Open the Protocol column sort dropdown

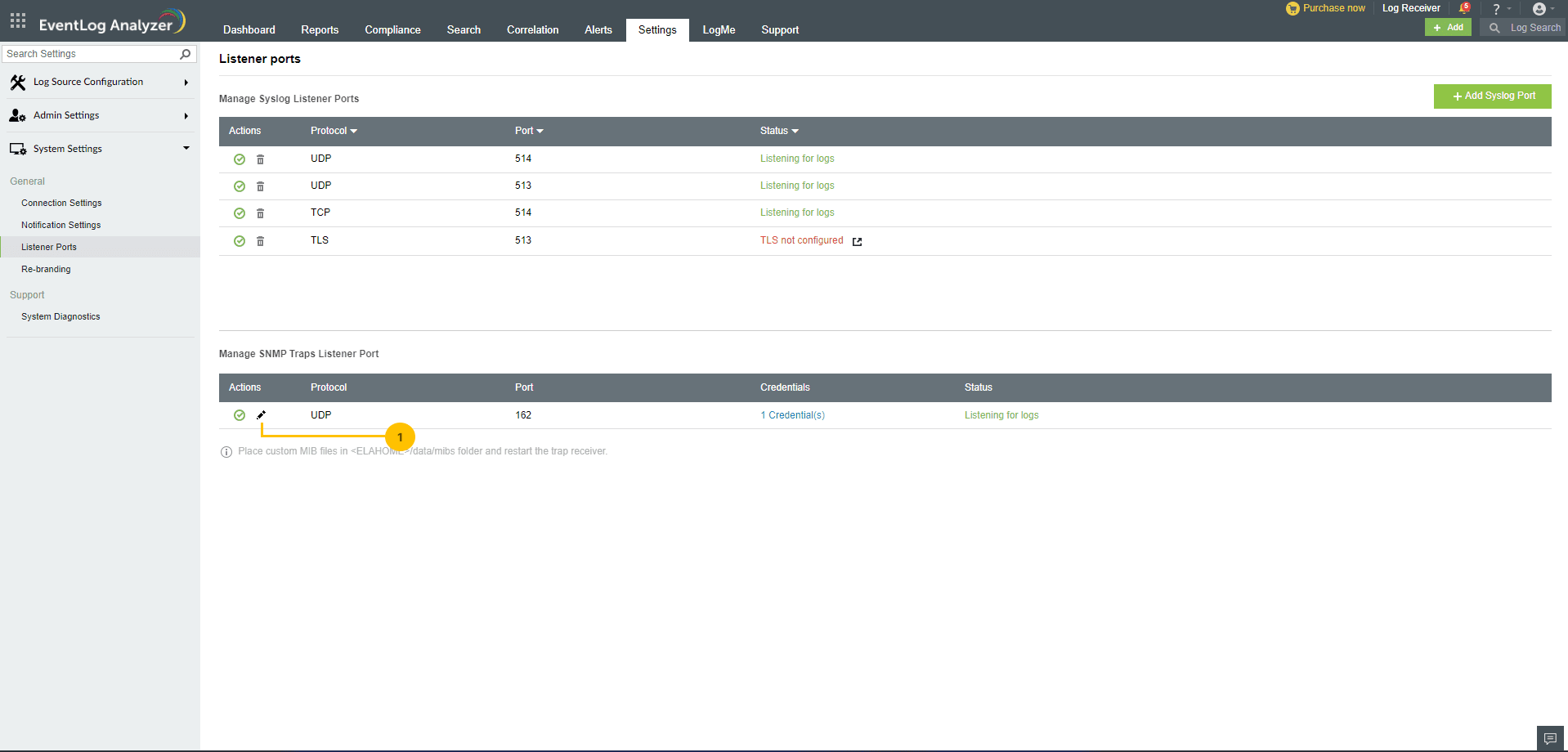[354, 131]
